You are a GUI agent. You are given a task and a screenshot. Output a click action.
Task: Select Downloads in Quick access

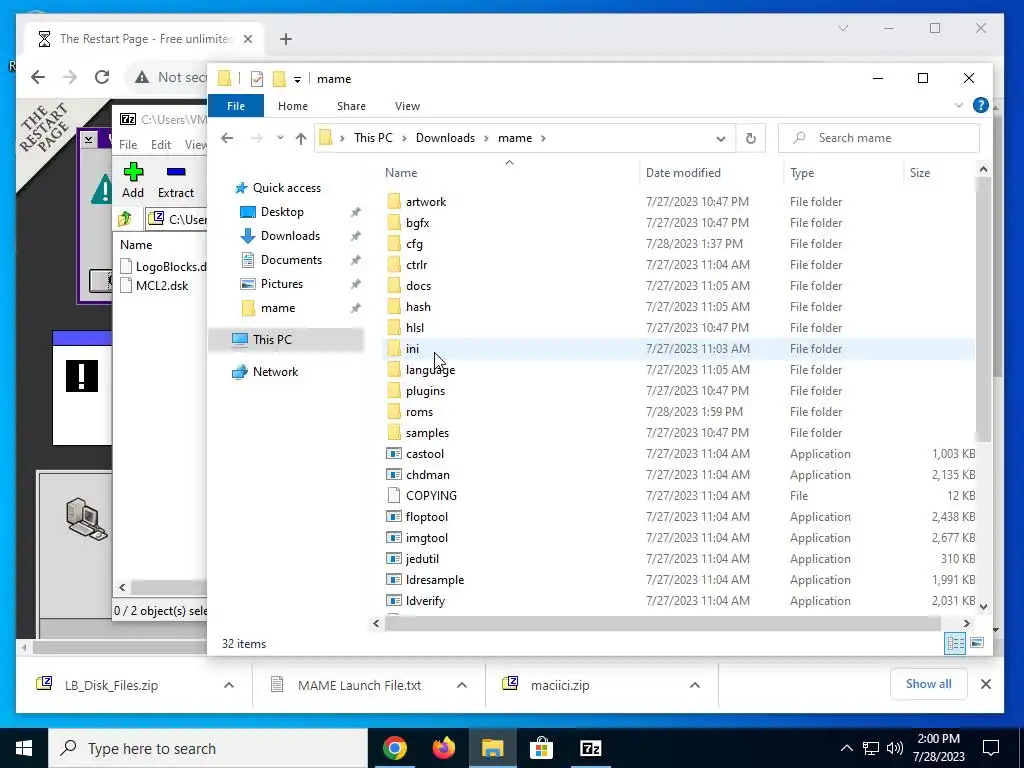tap(290, 236)
